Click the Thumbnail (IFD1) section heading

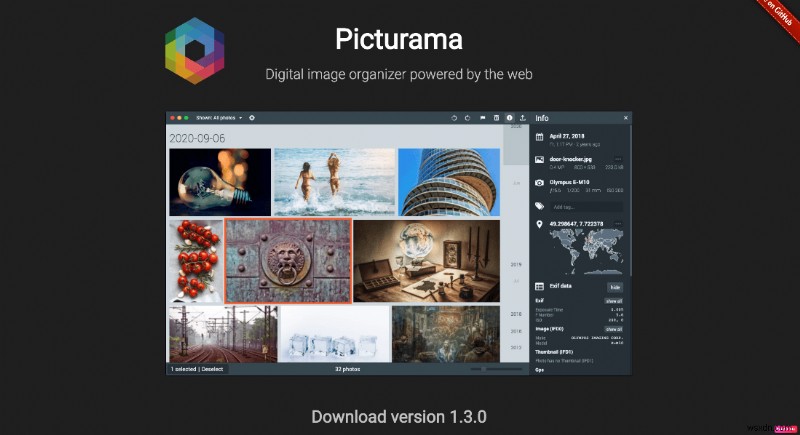tap(554, 352)
